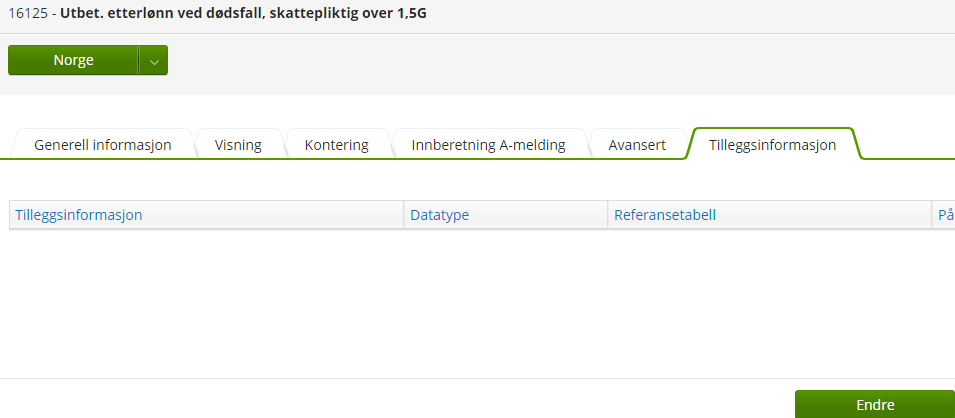Sort by the Tilleggsinformasjon column header

(79, 215)
